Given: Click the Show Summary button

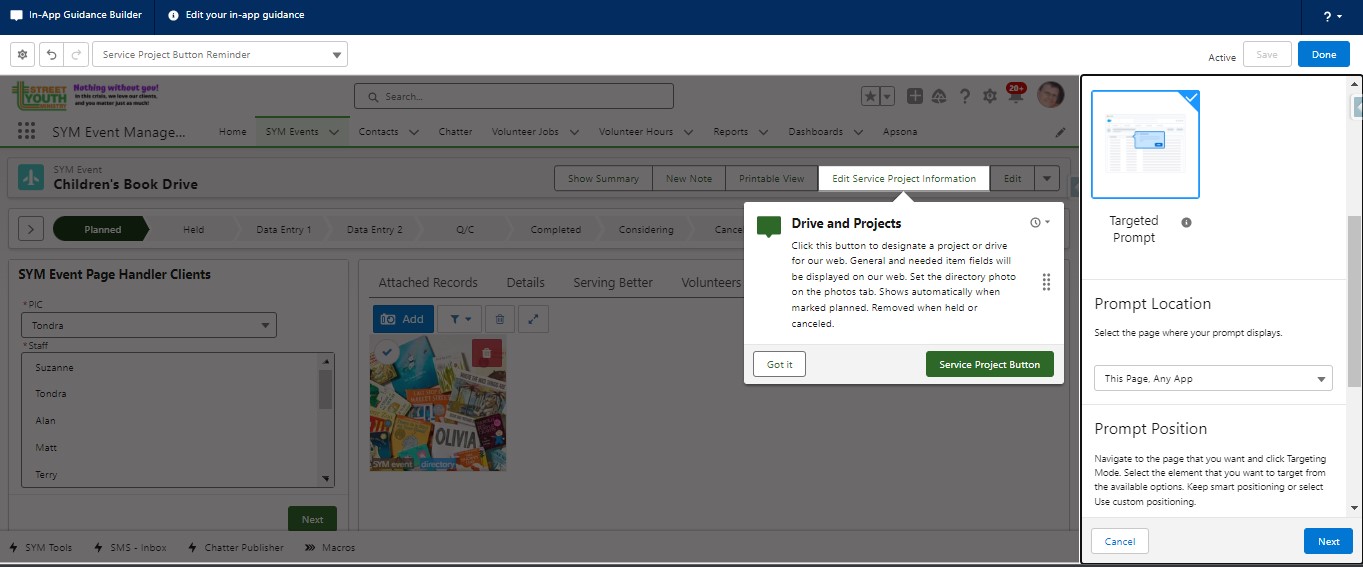Looking at the screenshot, I should pos(603,178).
